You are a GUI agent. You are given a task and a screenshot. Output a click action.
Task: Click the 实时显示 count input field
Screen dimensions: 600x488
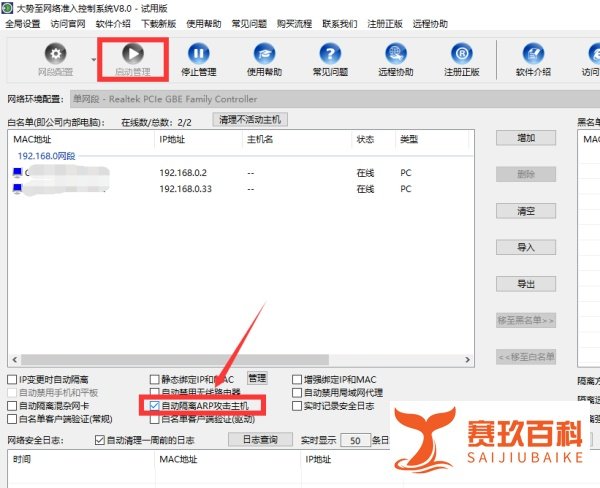tap(355, 441)
